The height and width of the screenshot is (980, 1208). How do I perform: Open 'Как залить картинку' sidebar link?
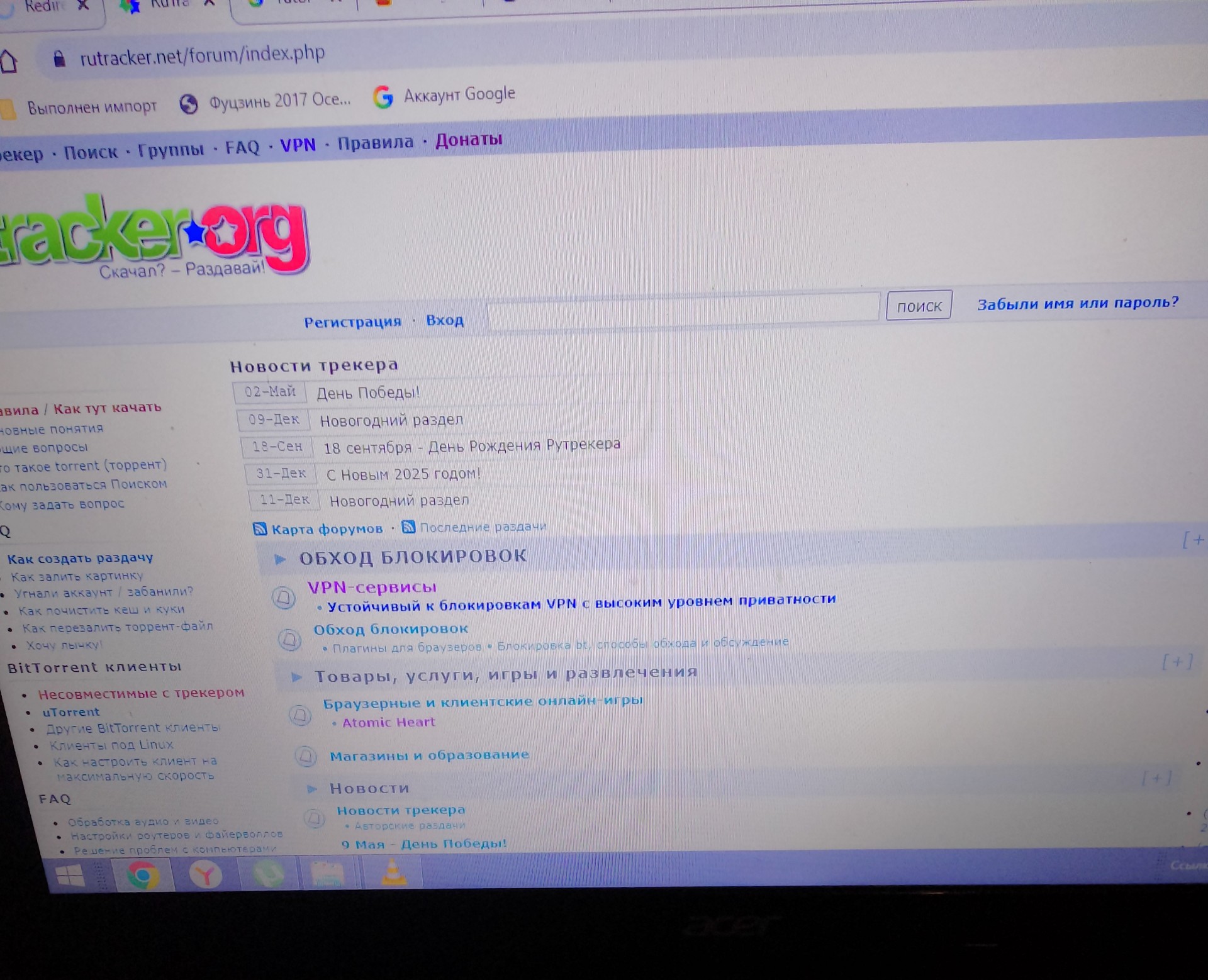pyautogui.click(x=77, y=576)
